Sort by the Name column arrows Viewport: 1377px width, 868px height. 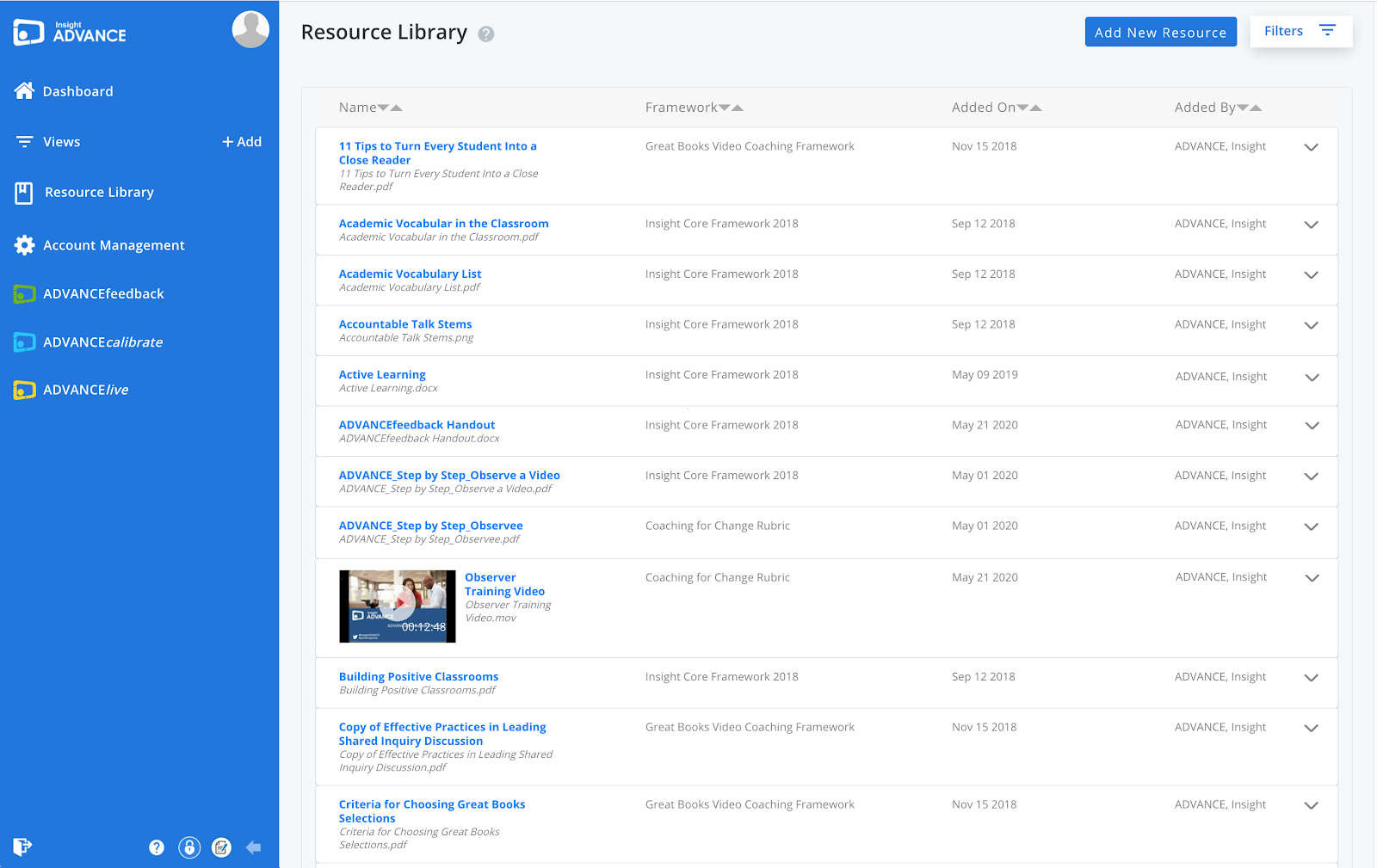click(x=390, y=108)
